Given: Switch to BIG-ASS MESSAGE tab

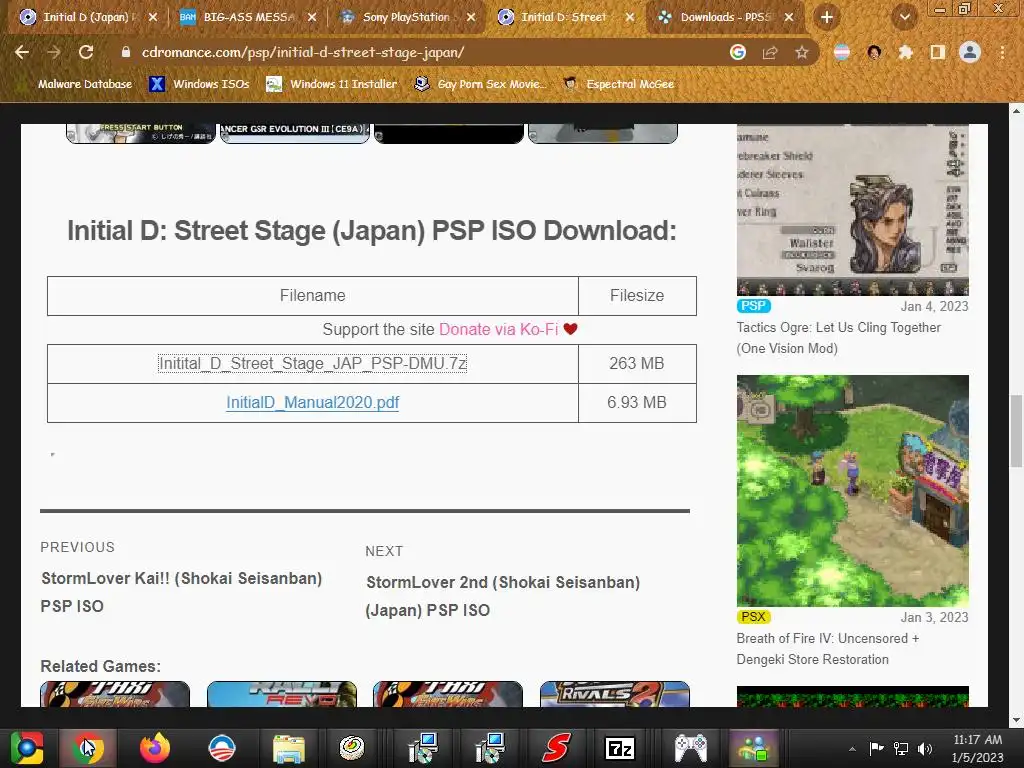Looking at the screenshot, I should tap(245, 17).
